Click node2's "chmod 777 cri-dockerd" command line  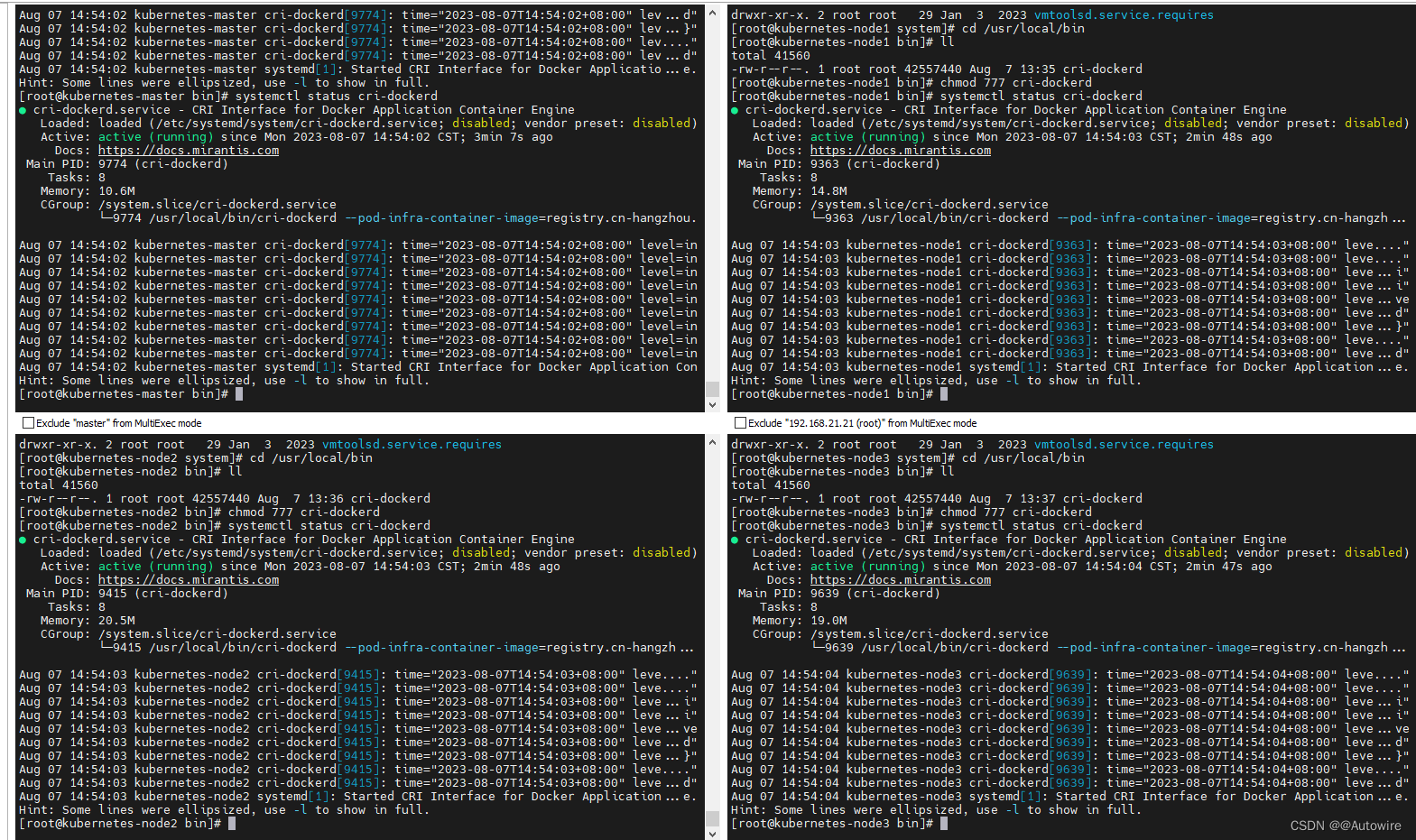199,512
